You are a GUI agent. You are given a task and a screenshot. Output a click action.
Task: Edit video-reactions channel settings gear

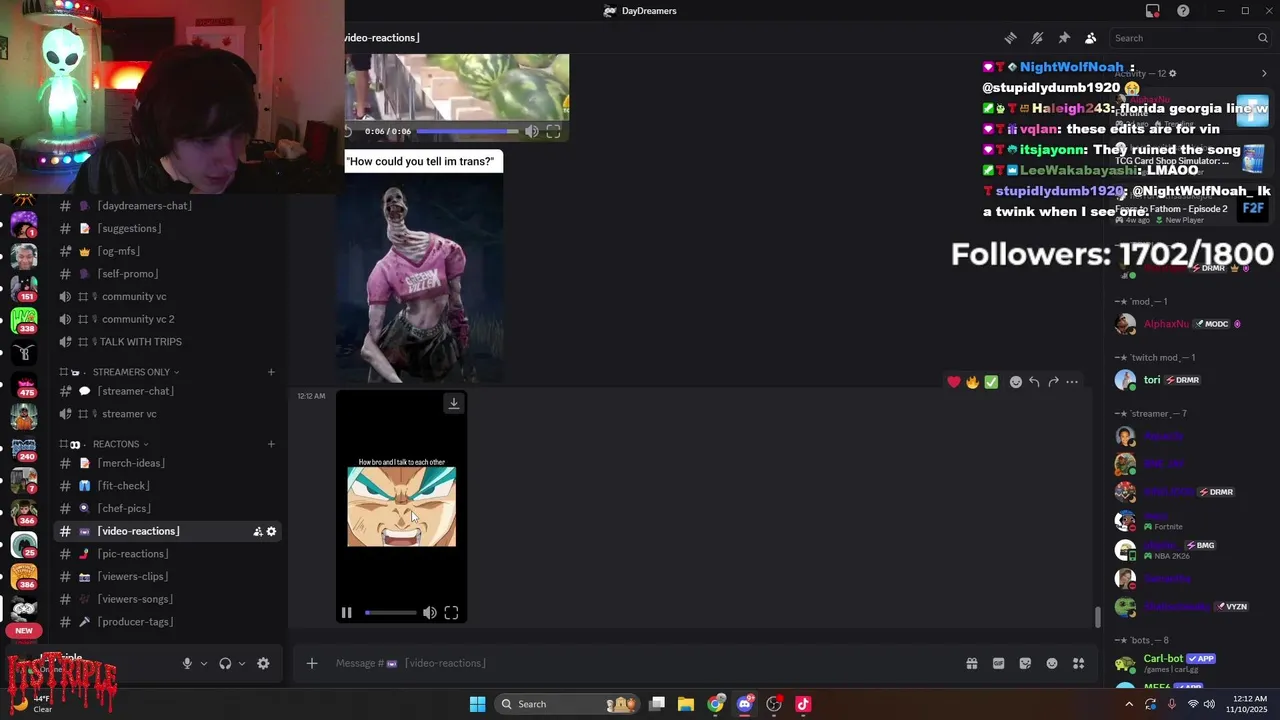(x=271, y=531)
